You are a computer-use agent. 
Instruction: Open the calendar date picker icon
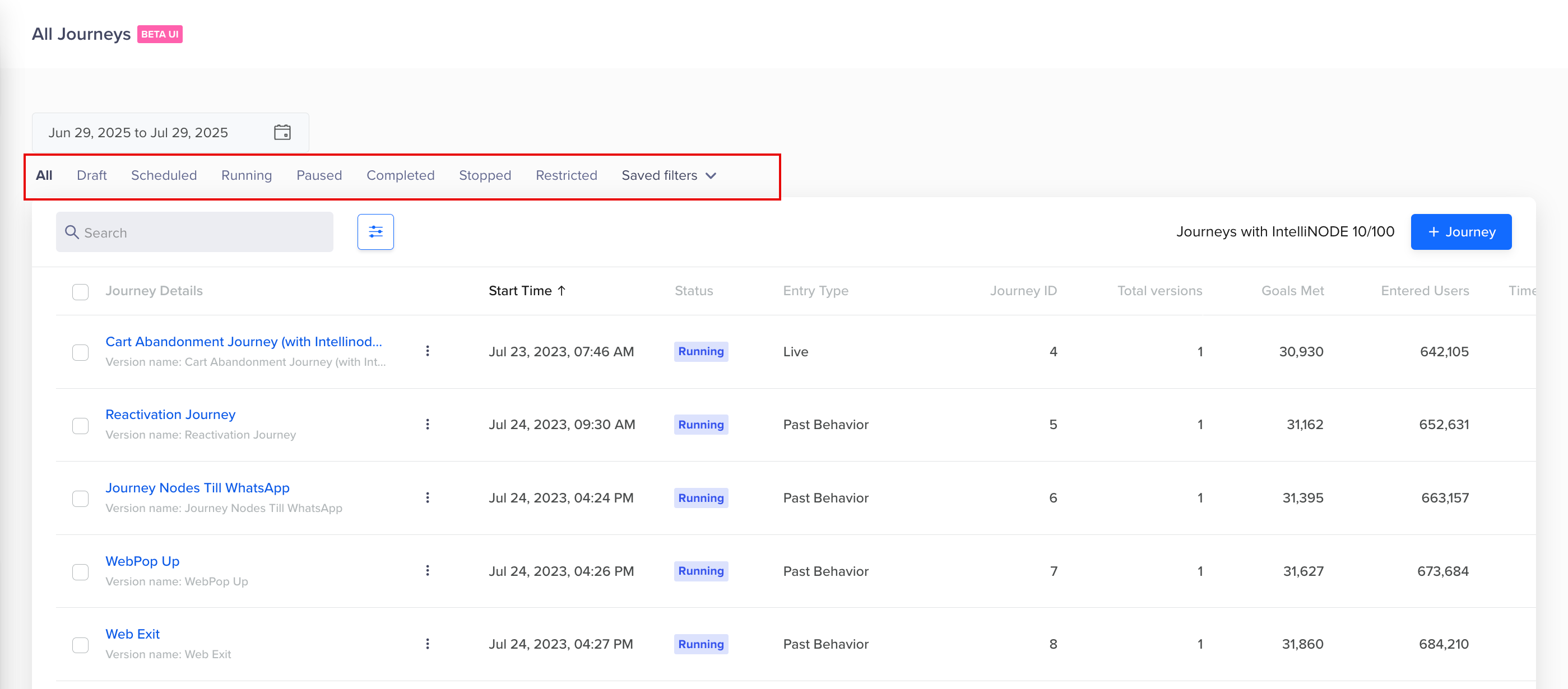(282, 132)
